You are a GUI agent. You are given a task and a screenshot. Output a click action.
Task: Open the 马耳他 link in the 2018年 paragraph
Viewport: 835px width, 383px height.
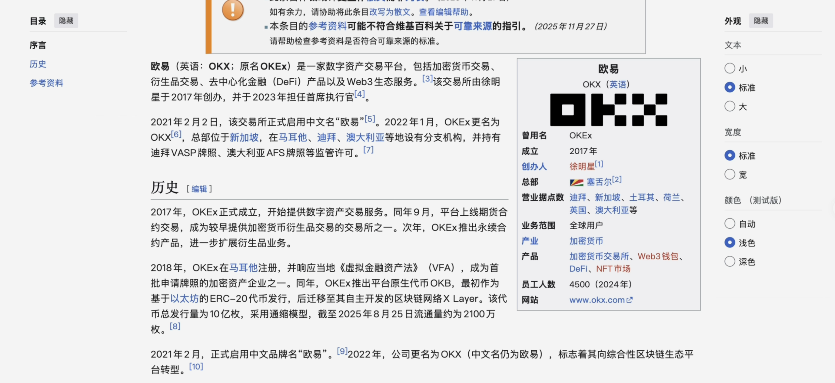click(x=243, y=267)
